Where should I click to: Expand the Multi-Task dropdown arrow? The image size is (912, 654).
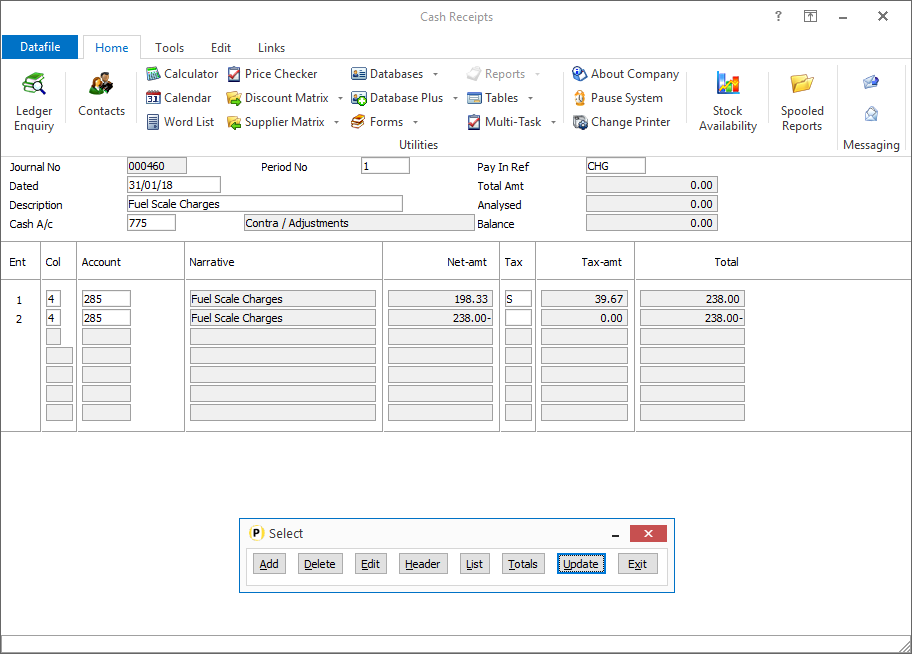[553, 122]
